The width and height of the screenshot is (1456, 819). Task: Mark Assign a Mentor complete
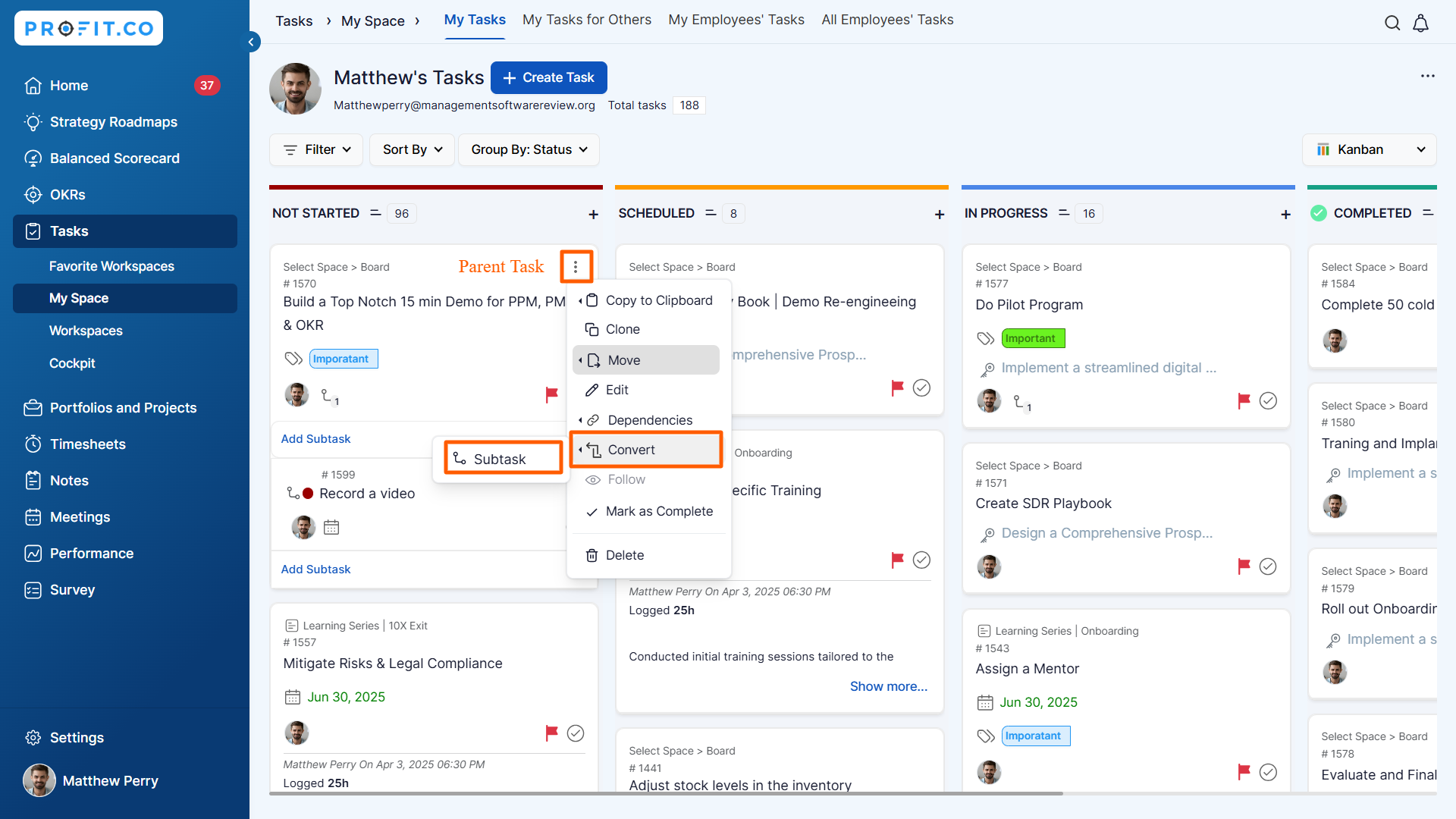1268,772
